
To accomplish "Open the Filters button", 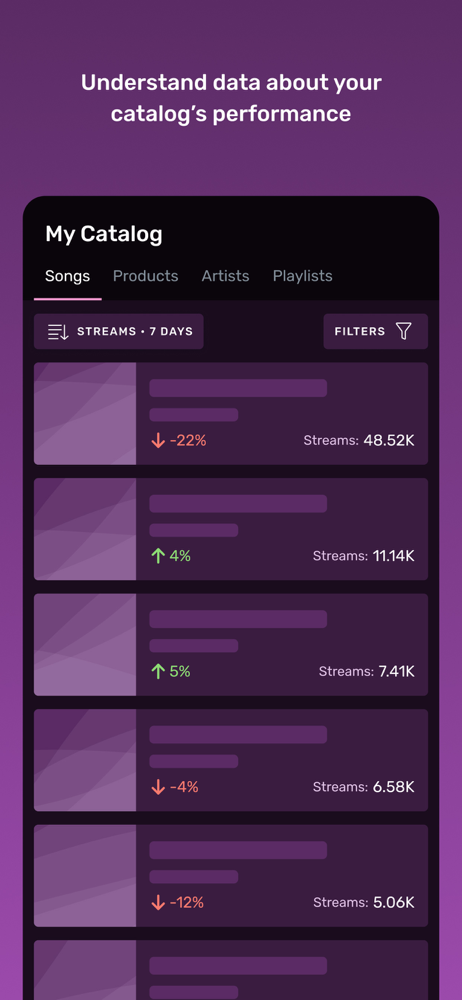I will (x=375, y=332).
